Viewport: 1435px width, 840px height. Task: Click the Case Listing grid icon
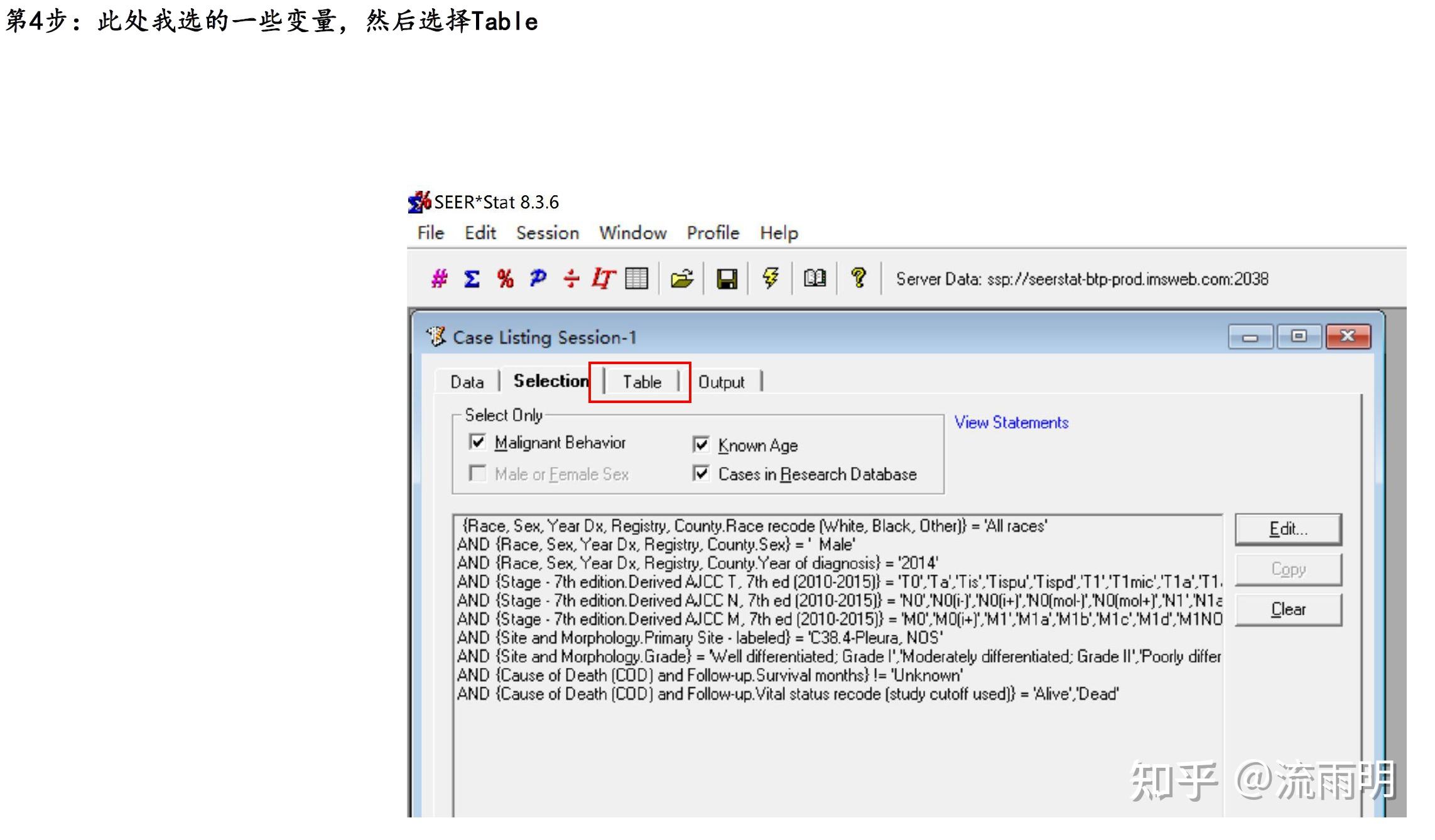[636, 278]
